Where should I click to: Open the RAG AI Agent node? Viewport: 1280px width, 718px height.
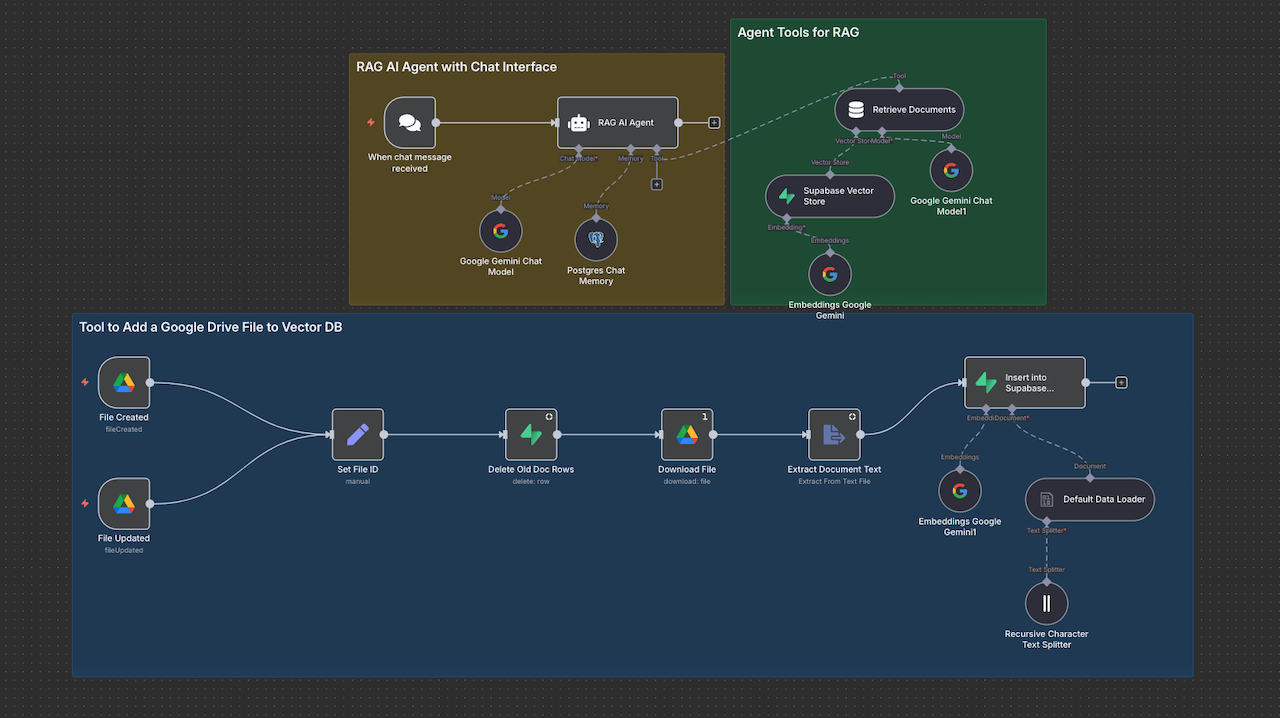coord(617,122)
